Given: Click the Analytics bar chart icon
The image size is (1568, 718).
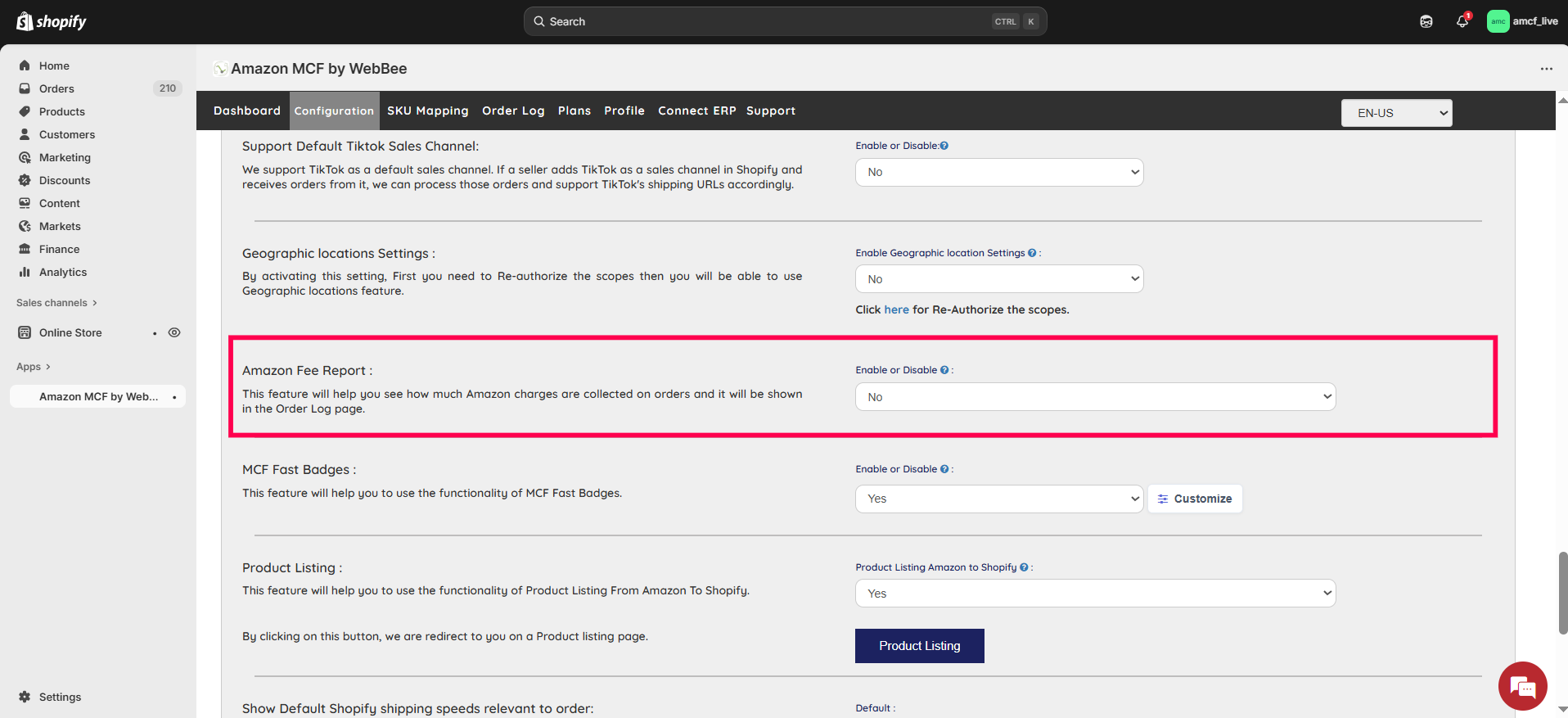Looking at the screenshot, I should point(25,272).
